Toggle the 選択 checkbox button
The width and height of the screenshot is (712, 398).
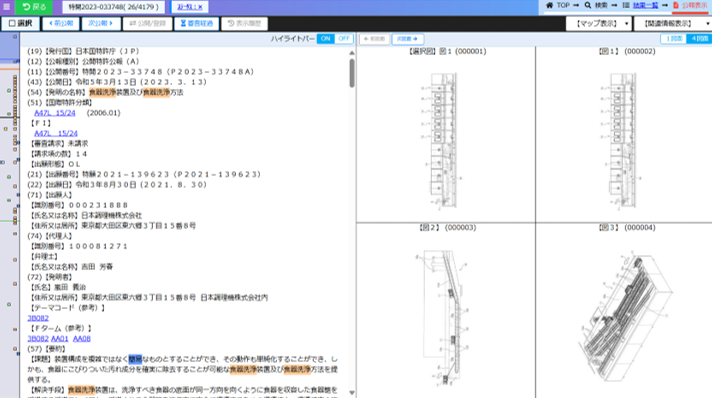(20, 23)
